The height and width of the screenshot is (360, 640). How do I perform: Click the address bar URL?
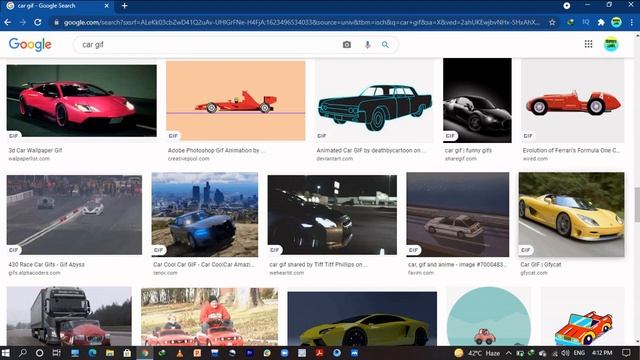[302, 22]
